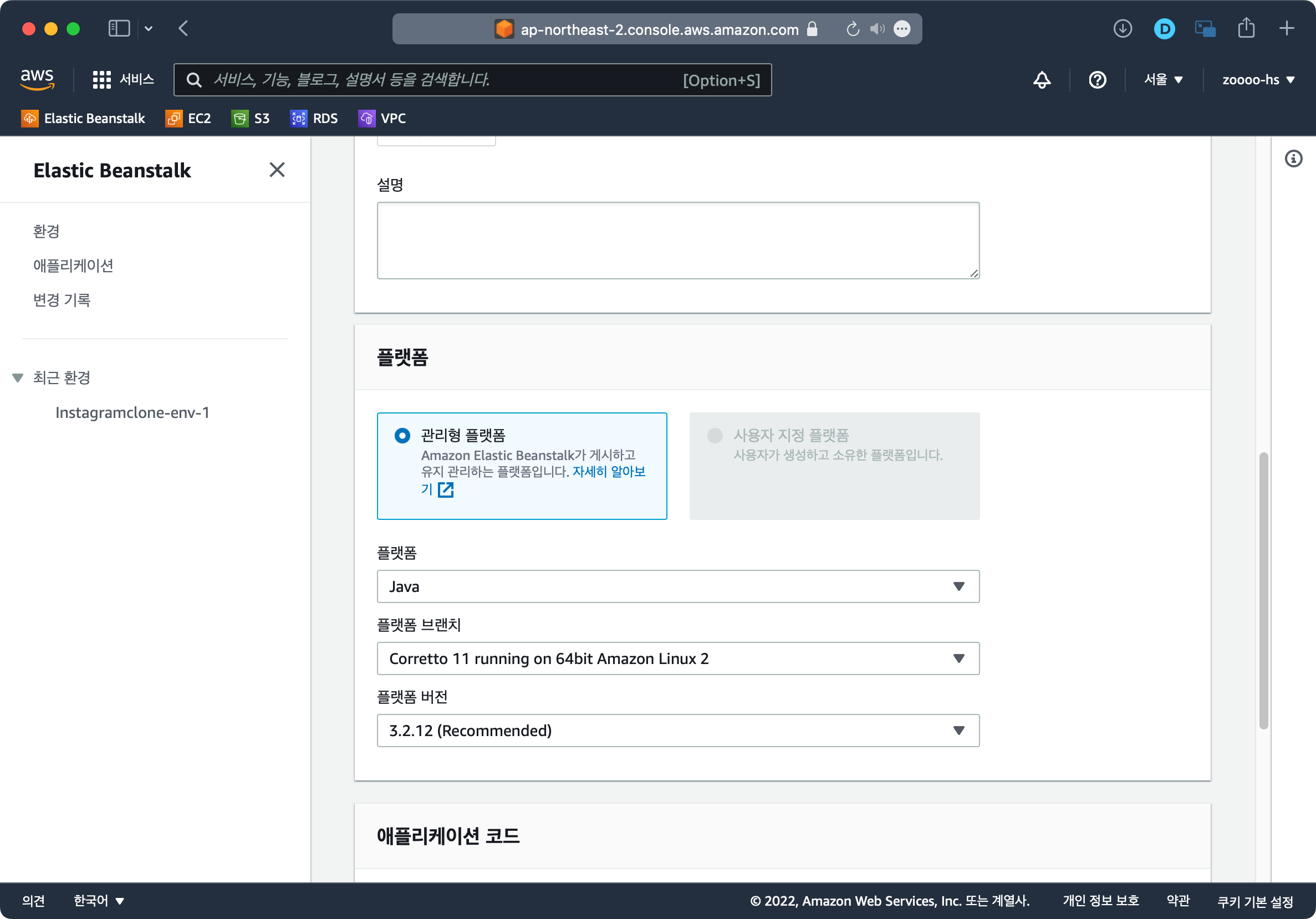Click Elastic Beanstalk favorite icon
The image size is (1316, 919).
[x=30, y=118]
